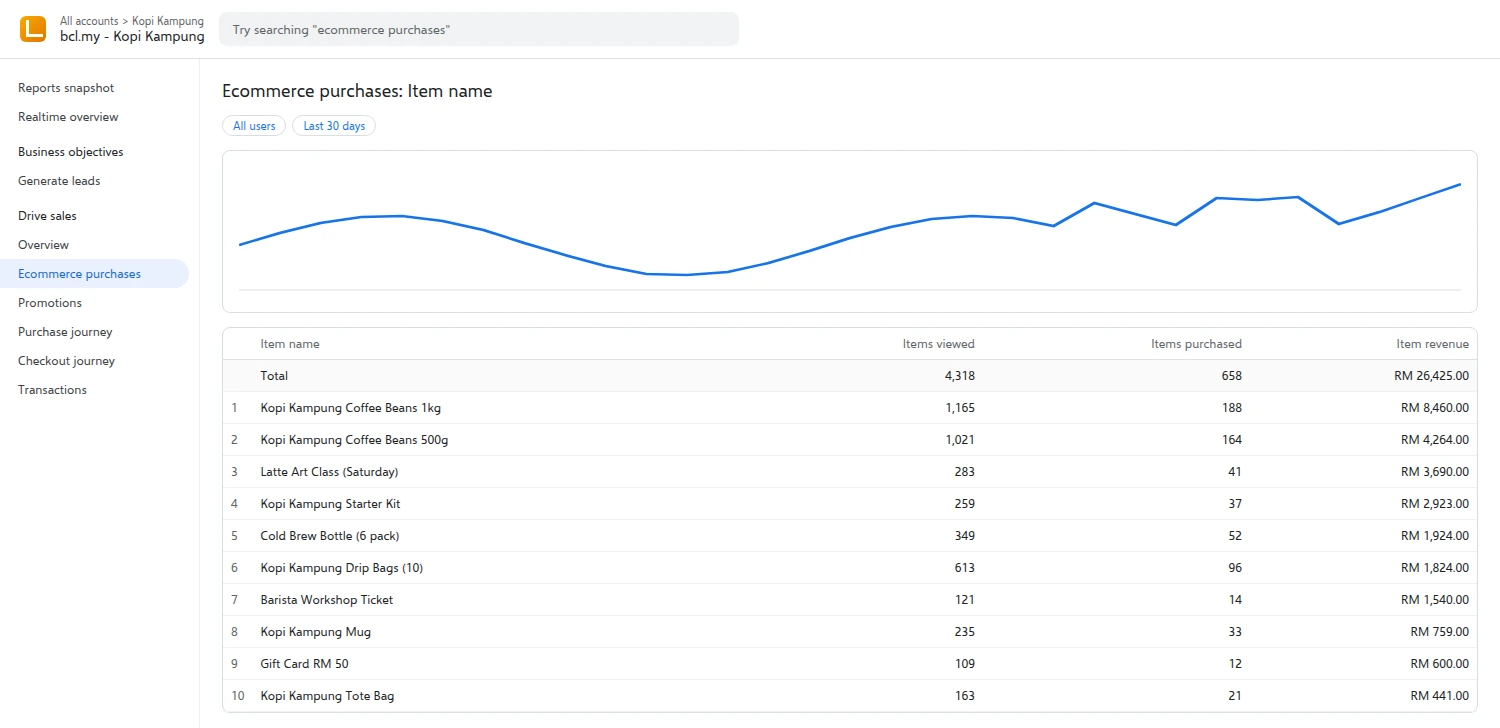Click Kopi Kampung Mug item
Viewport: 1500px width, 728px height.
coord(316,632)
